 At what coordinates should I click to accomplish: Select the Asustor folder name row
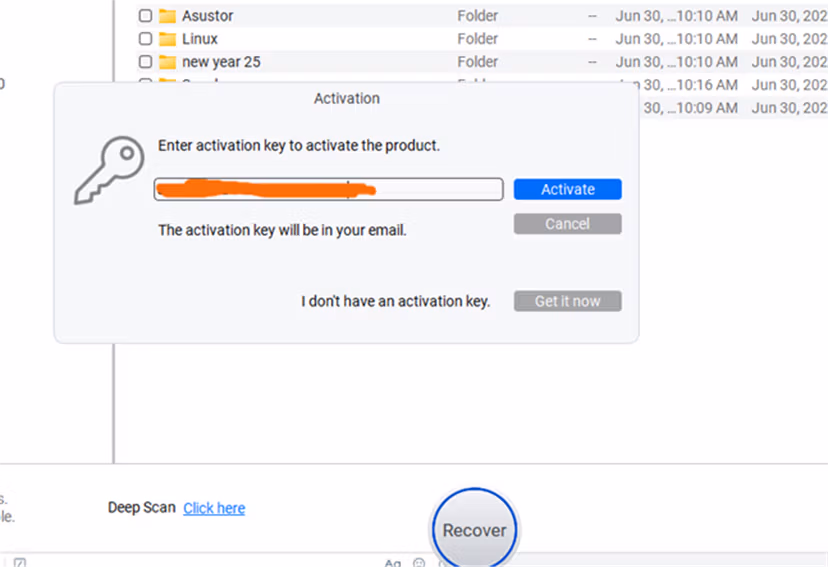point(482,16)
